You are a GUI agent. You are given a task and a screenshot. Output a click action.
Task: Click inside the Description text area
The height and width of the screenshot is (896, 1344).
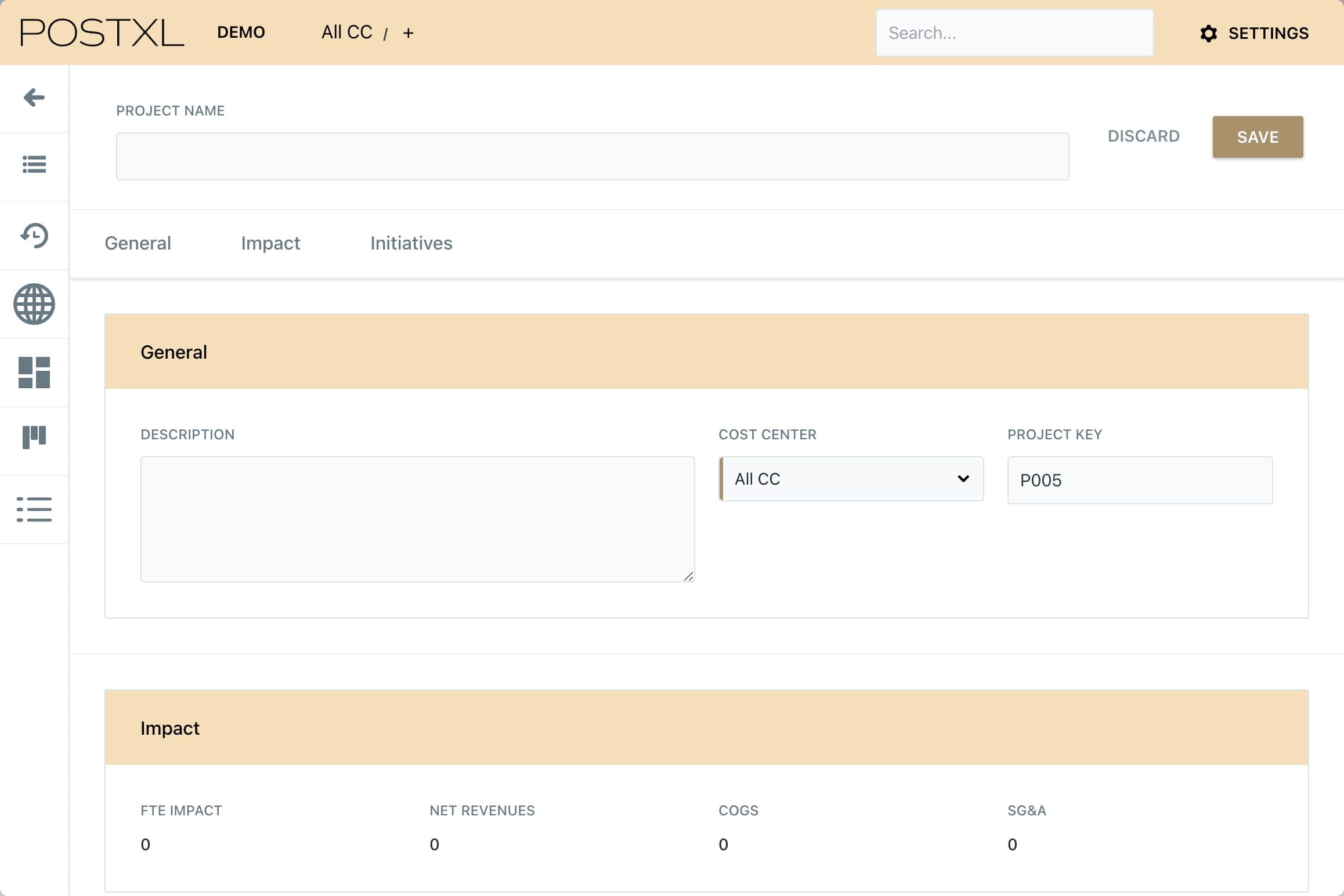pos(417,519)
